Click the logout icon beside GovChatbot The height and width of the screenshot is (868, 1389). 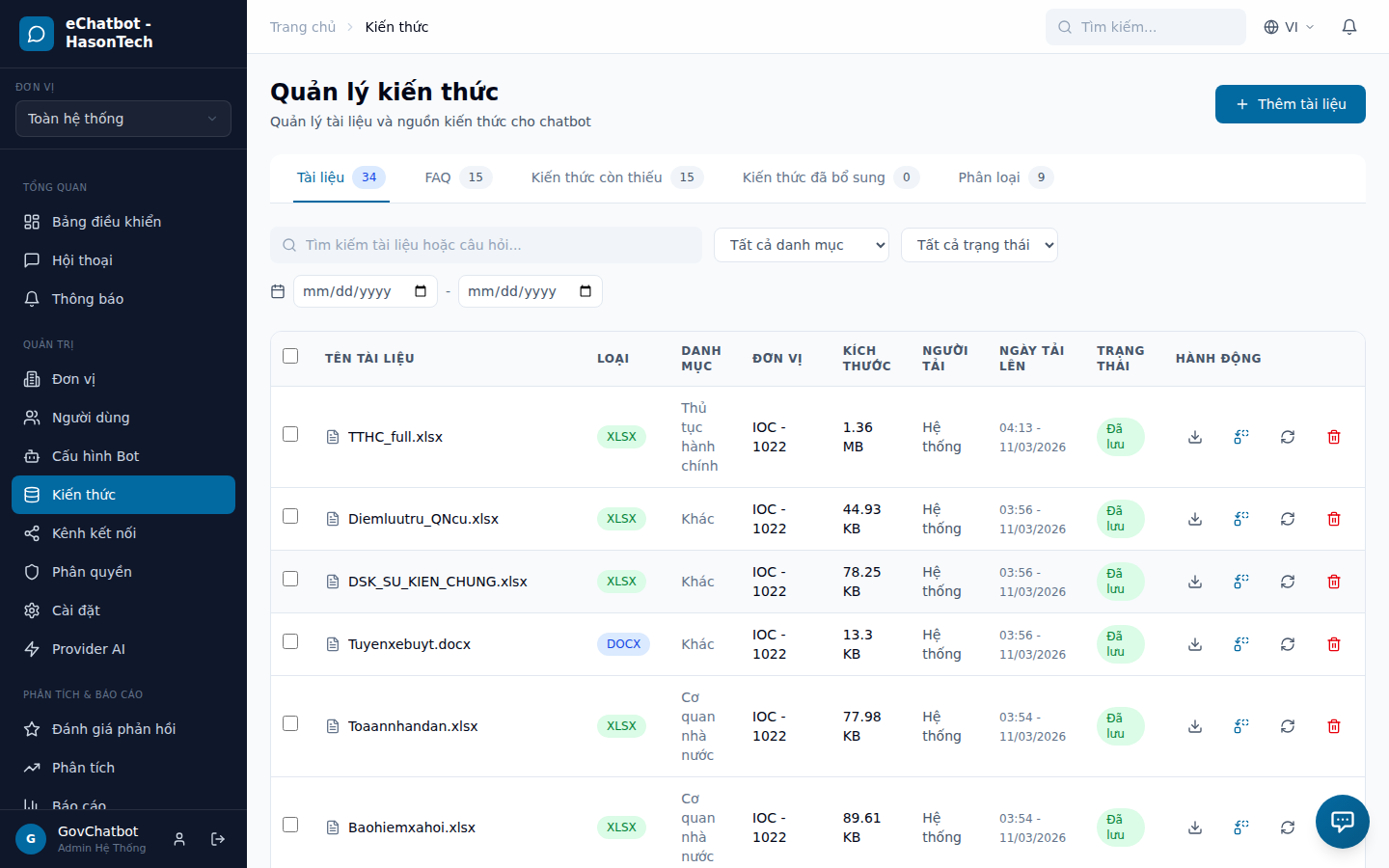pyautogui.click(x=218, y=839)
